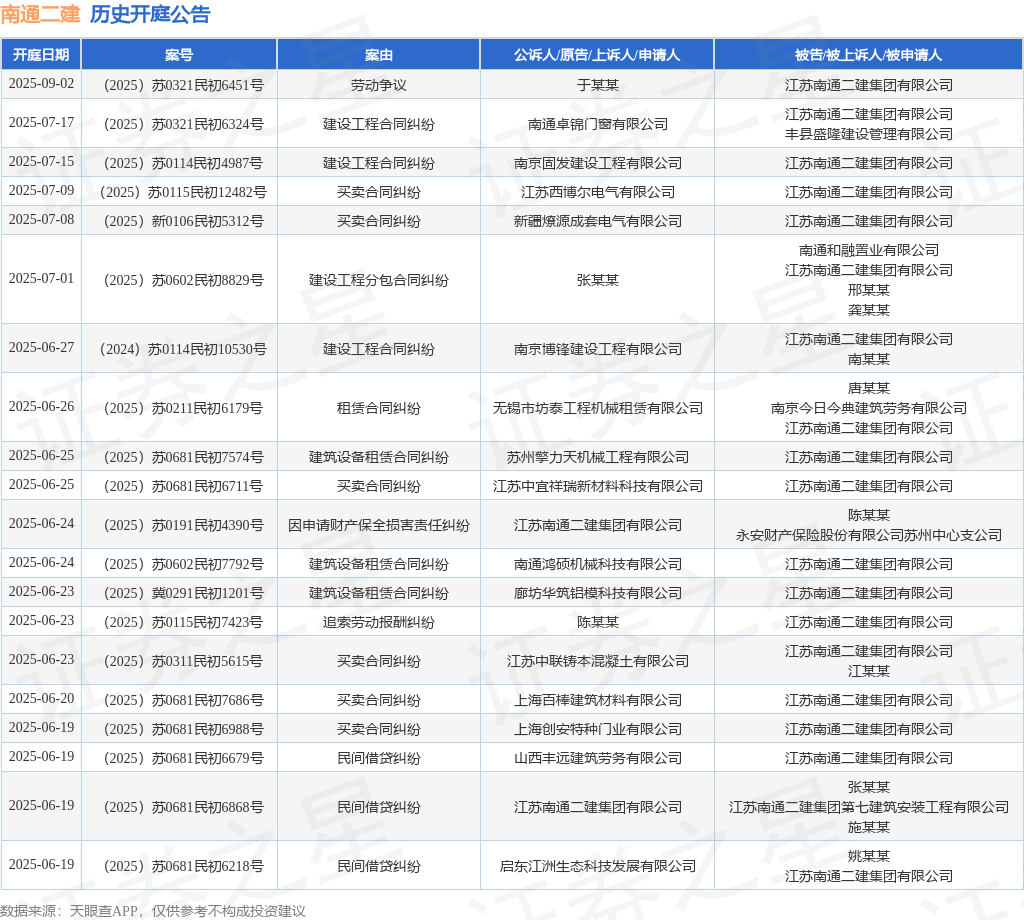Screen dimensions: 1024x920
Task: Click the 劳动争议 cause cell
Action: coord(379,86)
